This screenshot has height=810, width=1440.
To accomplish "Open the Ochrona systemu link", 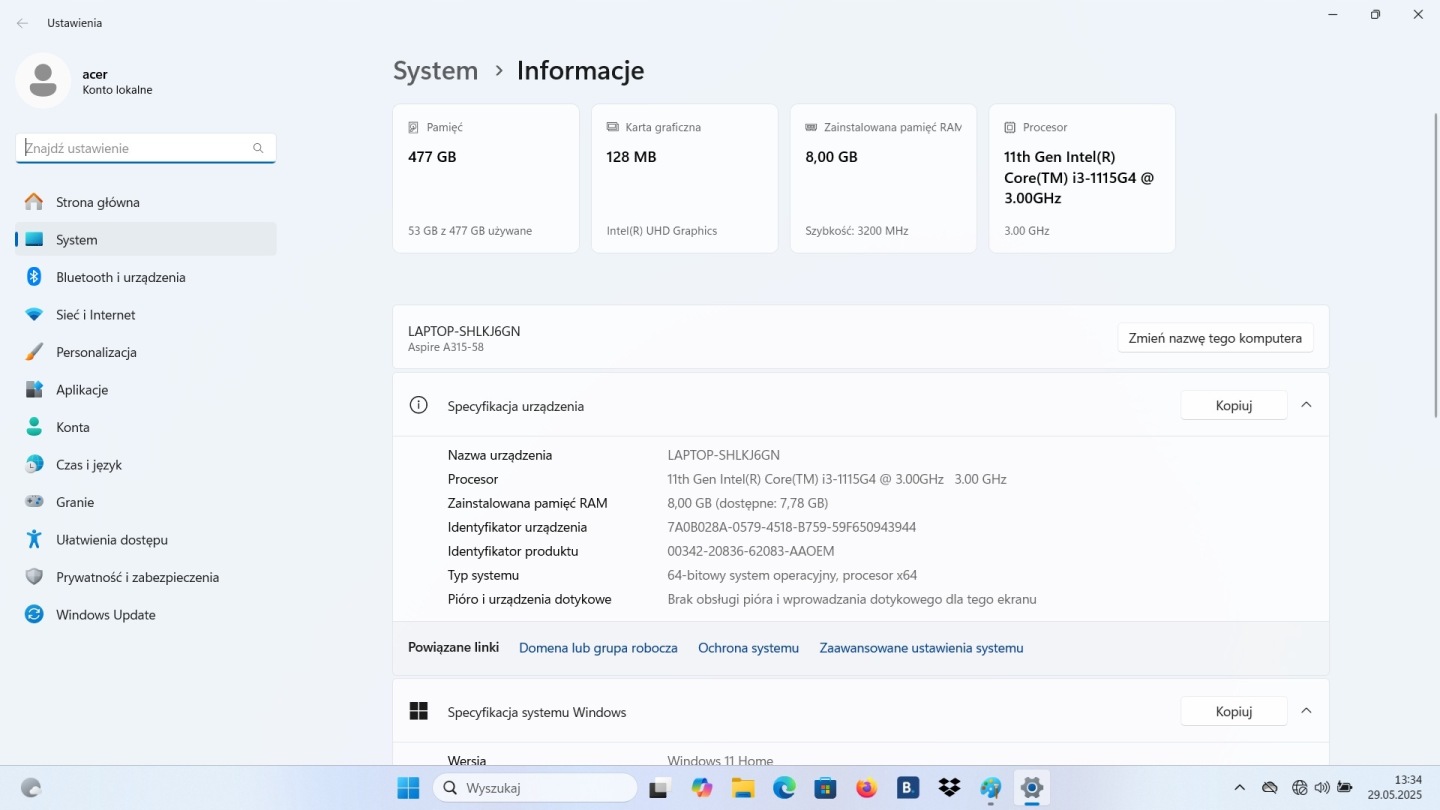I will 748,648.
